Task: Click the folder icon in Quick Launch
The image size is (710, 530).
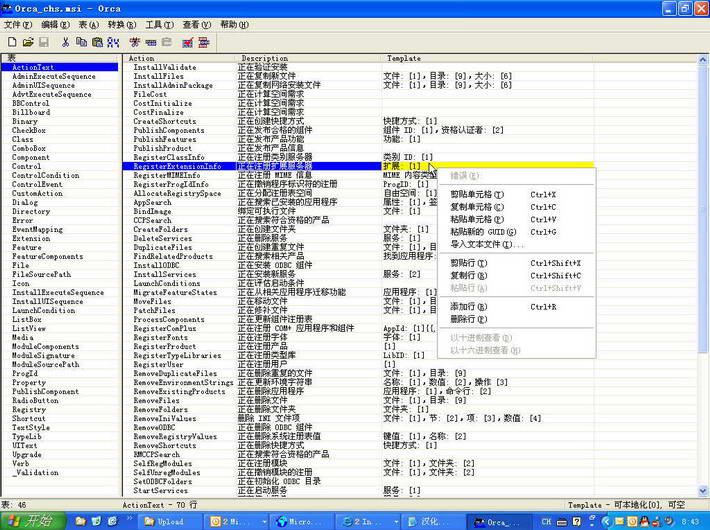Action: click(x=81, y=521)
